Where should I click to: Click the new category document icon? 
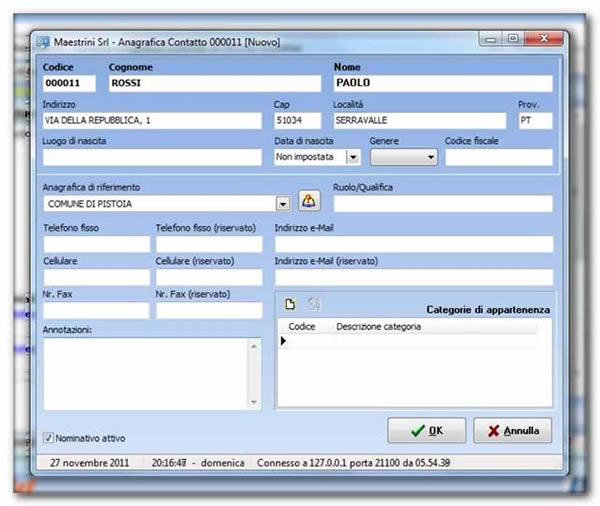click(291, 304)
